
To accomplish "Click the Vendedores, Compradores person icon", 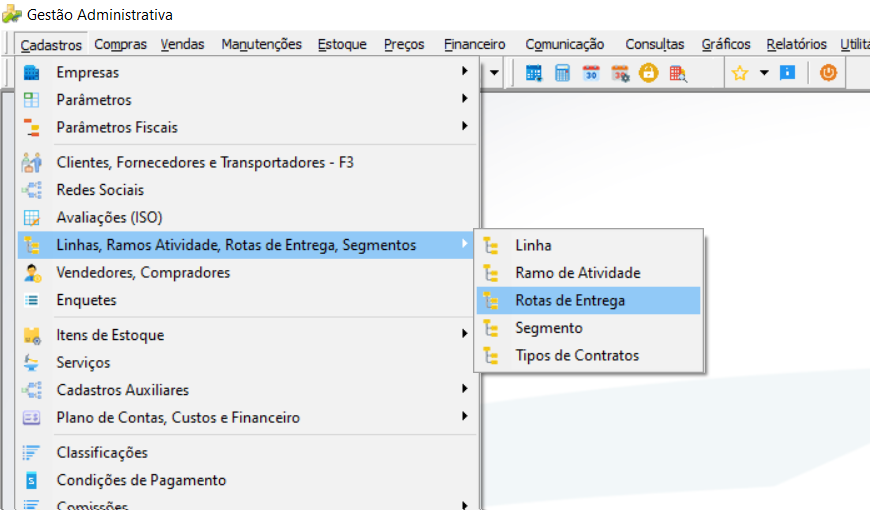I will tap(32, 272).
